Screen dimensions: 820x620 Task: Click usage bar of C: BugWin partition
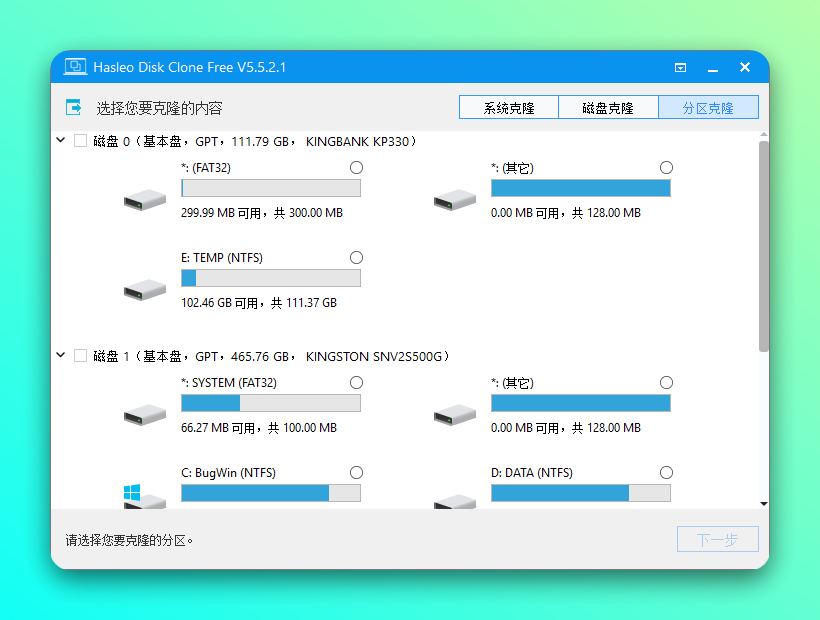(271, 493)
